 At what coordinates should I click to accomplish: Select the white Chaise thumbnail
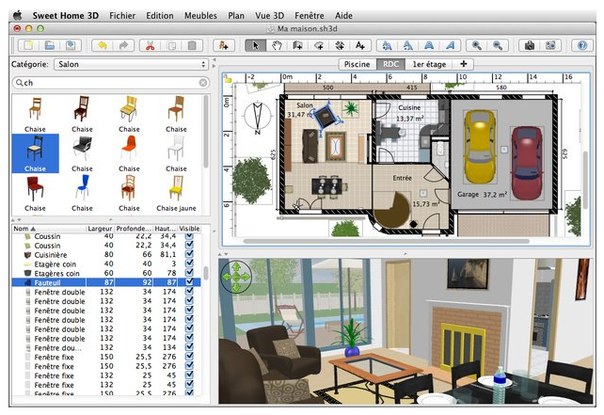176,153
